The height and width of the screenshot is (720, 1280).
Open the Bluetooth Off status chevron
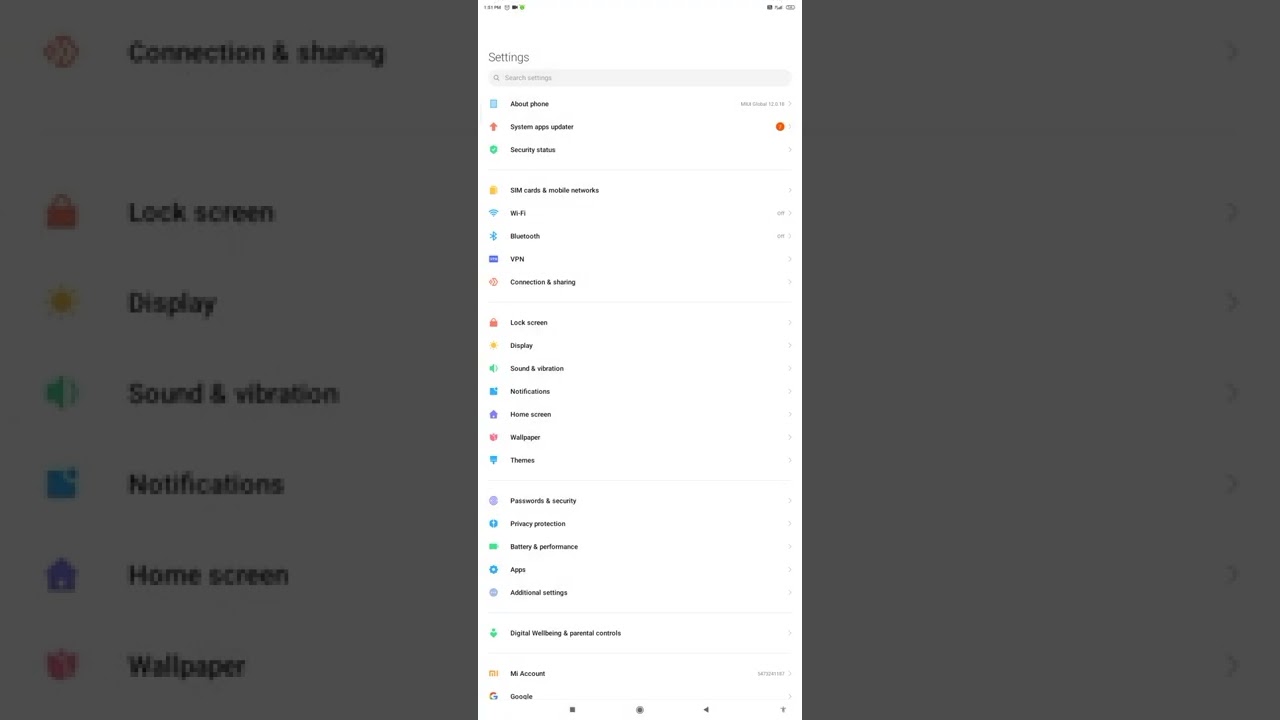pos(790,236)
